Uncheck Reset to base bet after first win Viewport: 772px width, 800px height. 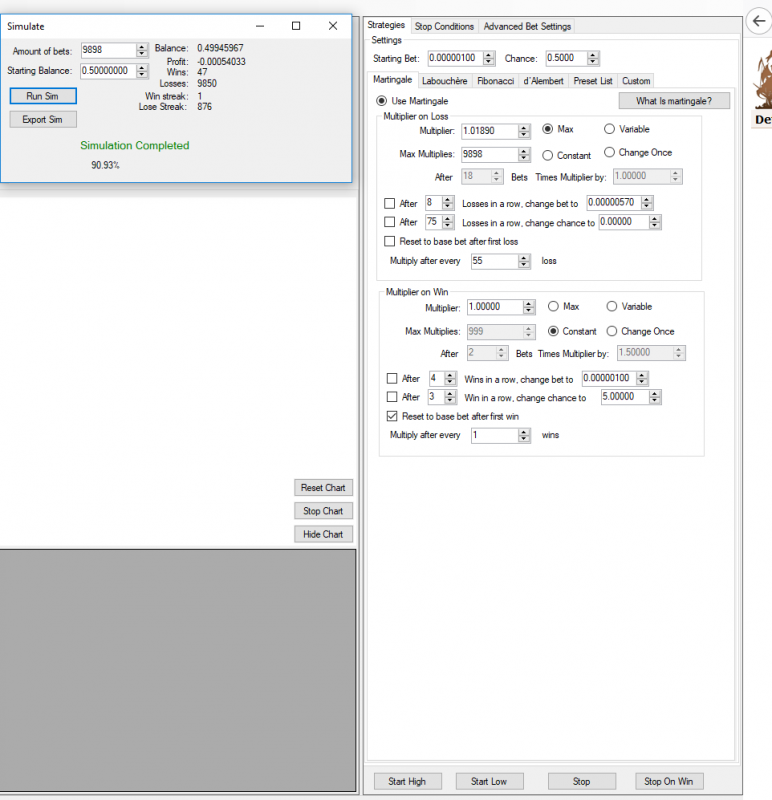(x=392, y=416)
